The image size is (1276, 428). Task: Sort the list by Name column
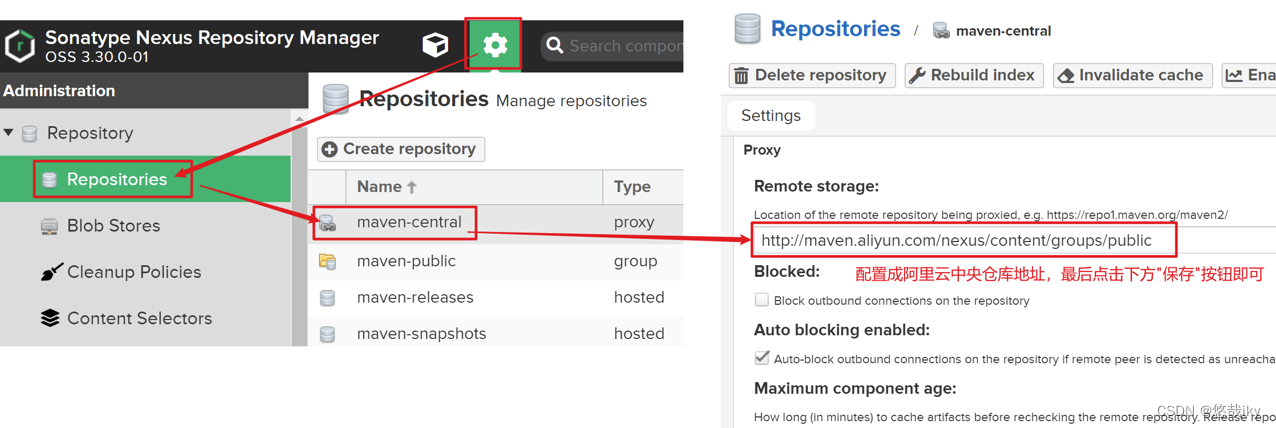(474, 187)
